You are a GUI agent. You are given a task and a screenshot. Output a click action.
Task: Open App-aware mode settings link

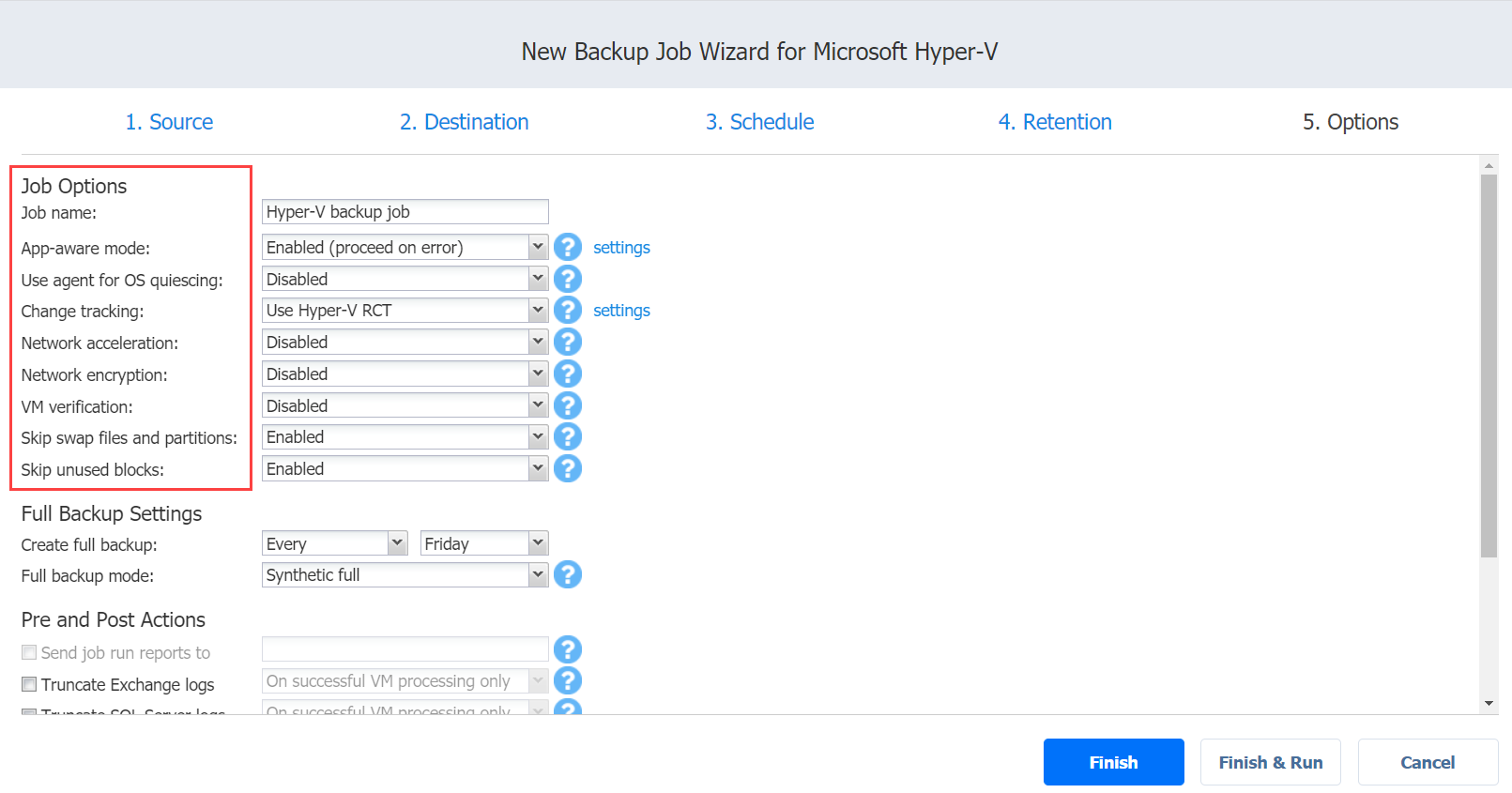621,248
